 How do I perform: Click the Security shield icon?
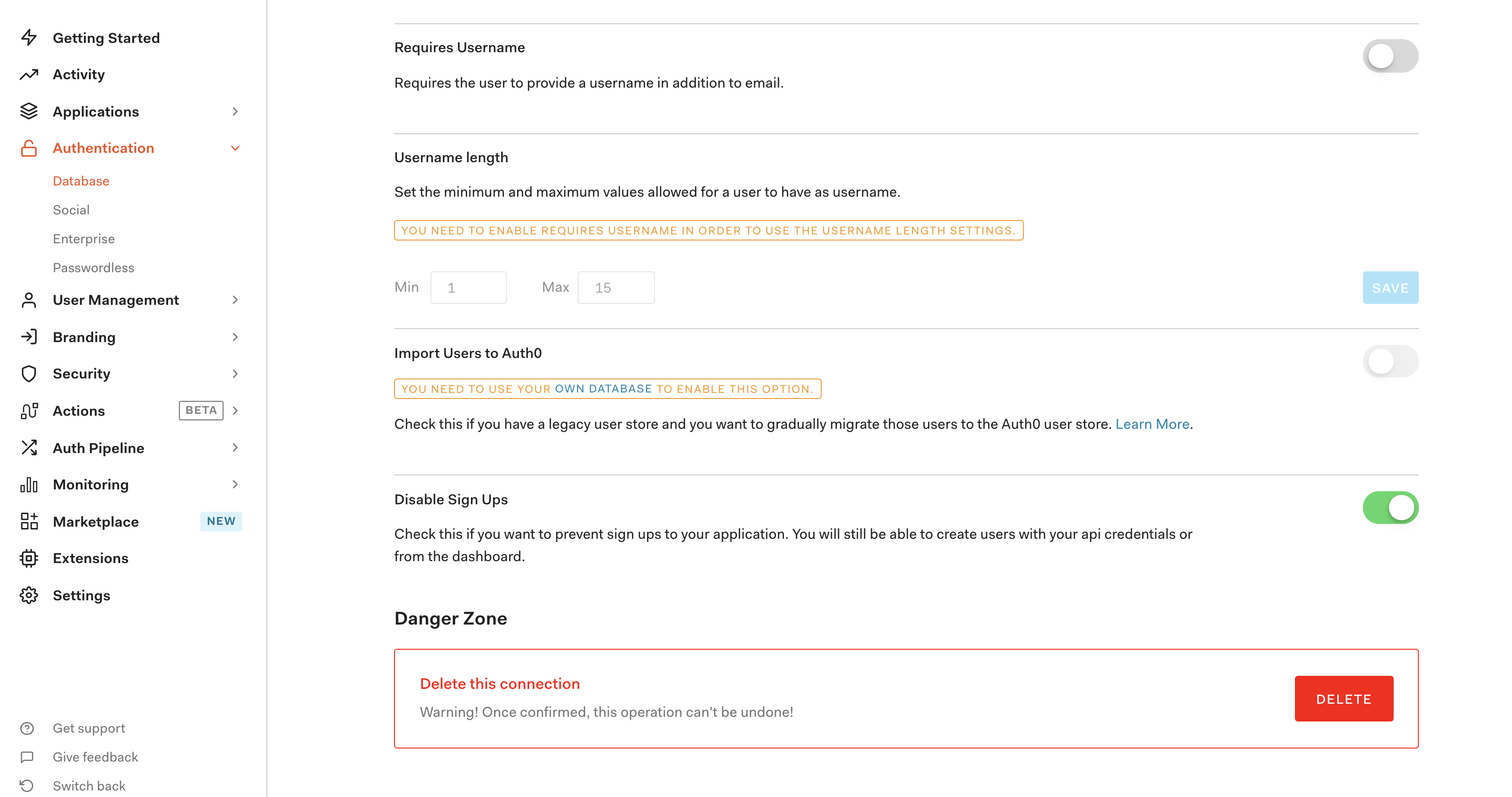coord(29,373)
